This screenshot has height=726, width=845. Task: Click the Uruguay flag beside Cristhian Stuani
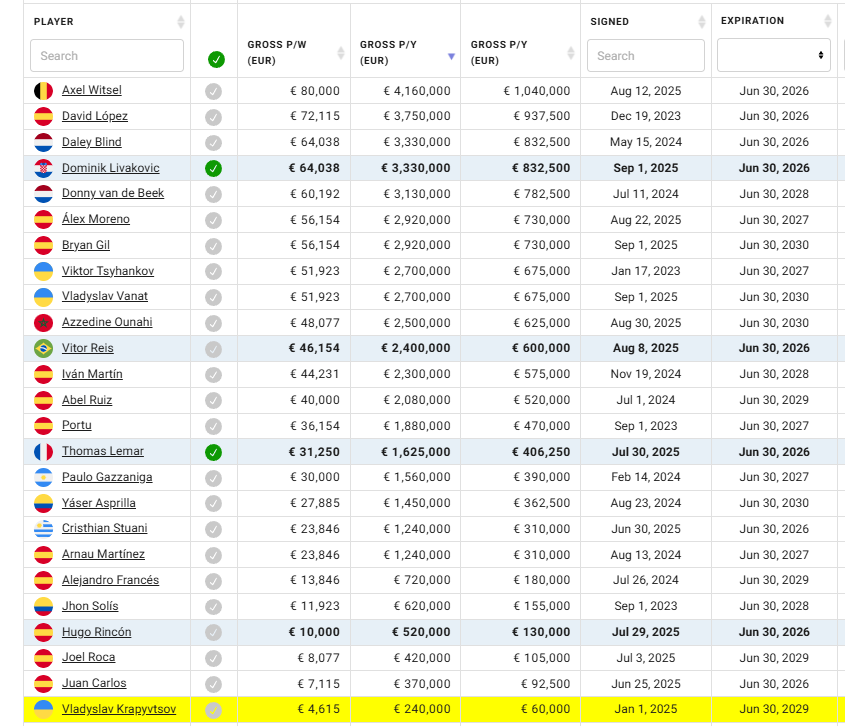[43, 529]
